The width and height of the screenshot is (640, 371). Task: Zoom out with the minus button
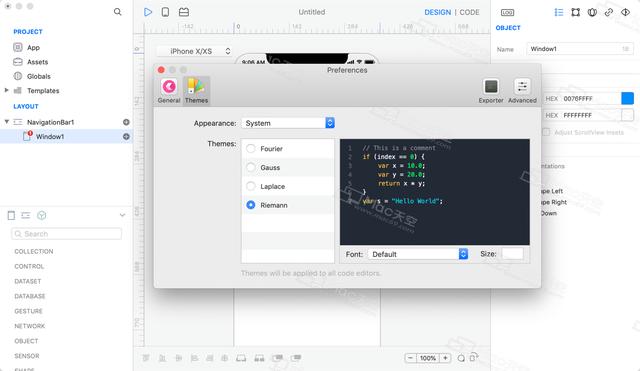[x=411, y=358]
